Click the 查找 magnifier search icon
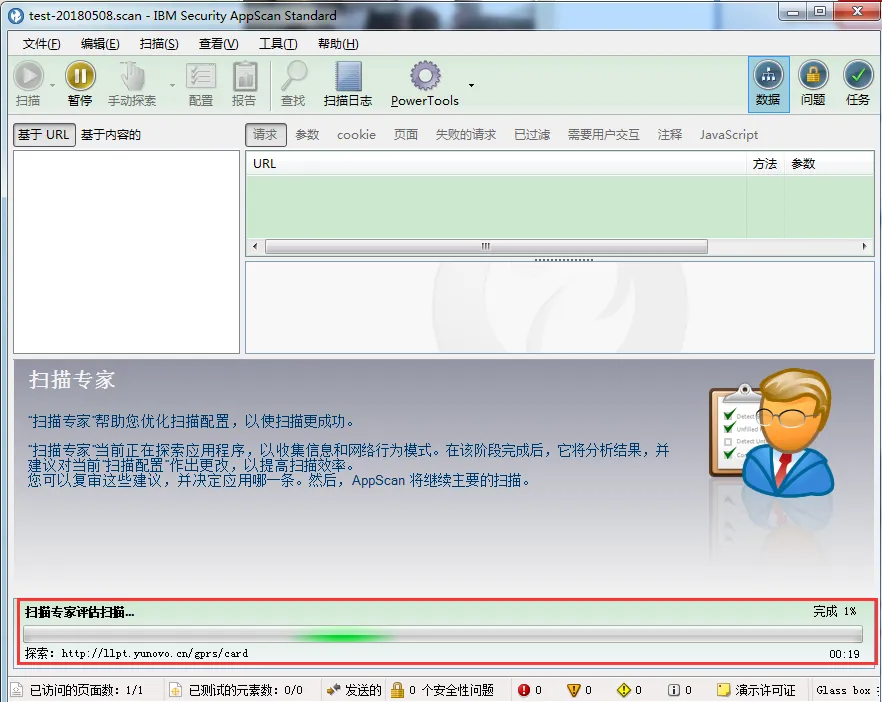The width and height of the screenshot is (882, 702). click(x=294, y=76)
